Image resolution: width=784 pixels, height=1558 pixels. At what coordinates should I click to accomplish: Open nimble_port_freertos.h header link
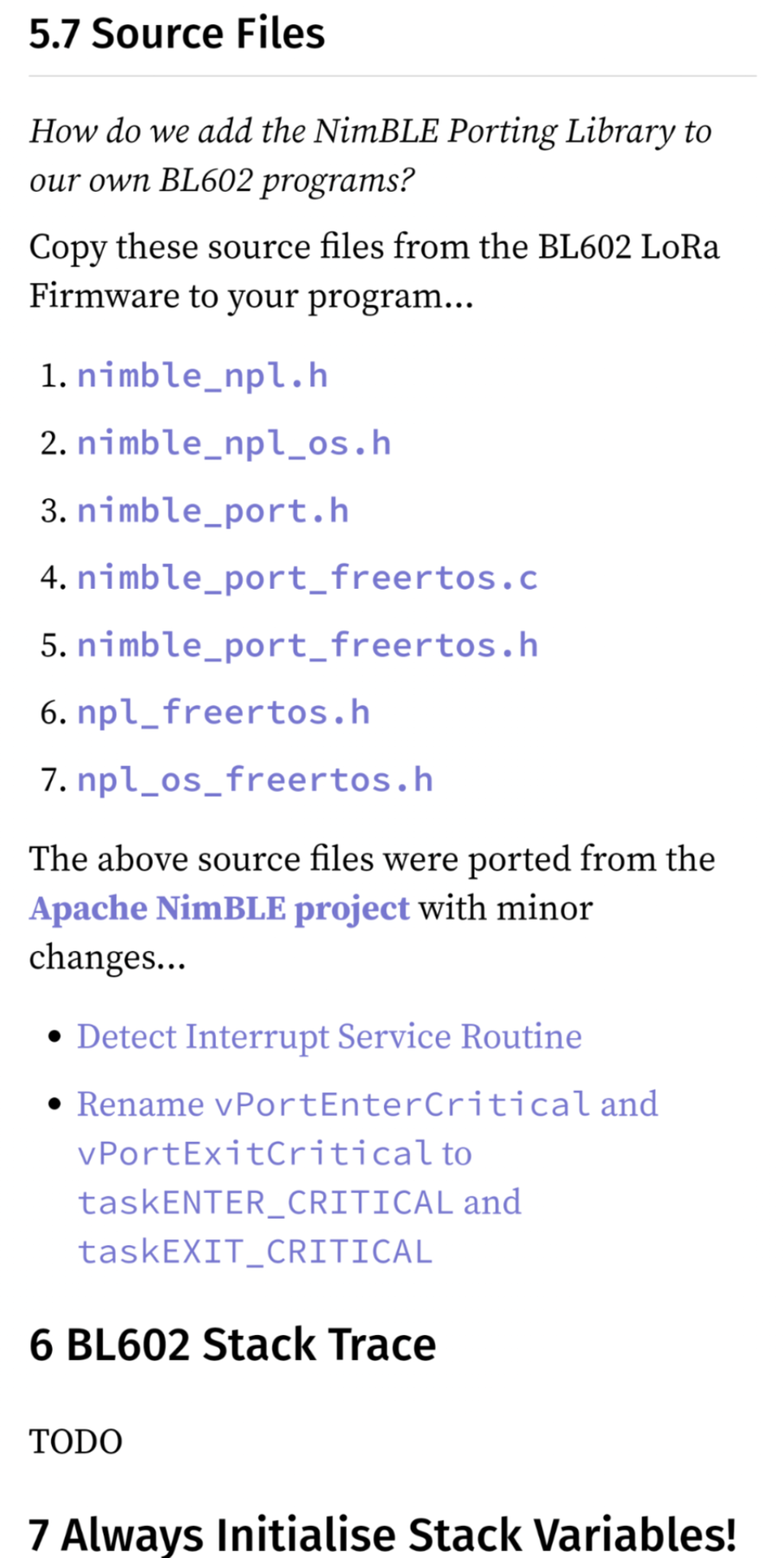click(307, 645)
